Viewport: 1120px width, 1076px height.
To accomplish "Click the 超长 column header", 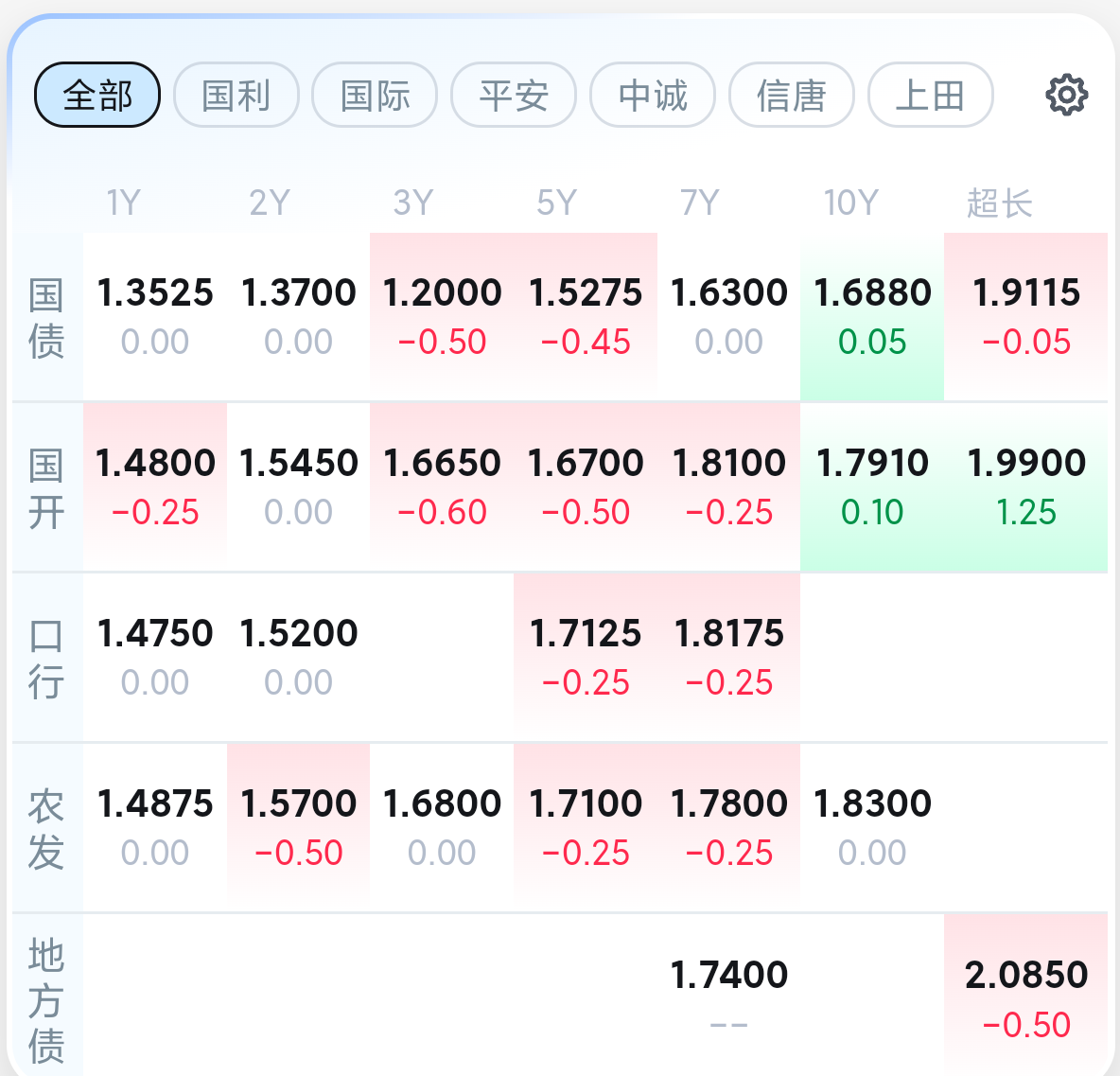I will click(x=1000, y=203).
